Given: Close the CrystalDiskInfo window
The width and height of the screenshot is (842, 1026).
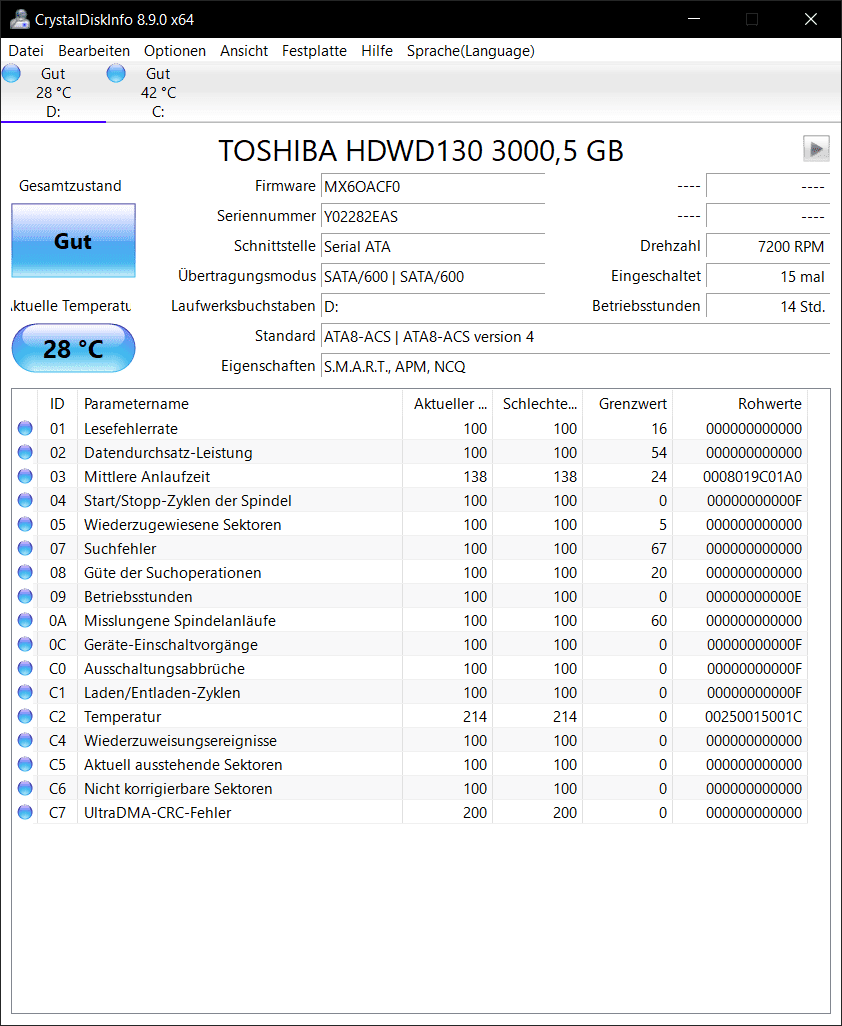Looking at the screenshot, I should coord(811,19).
